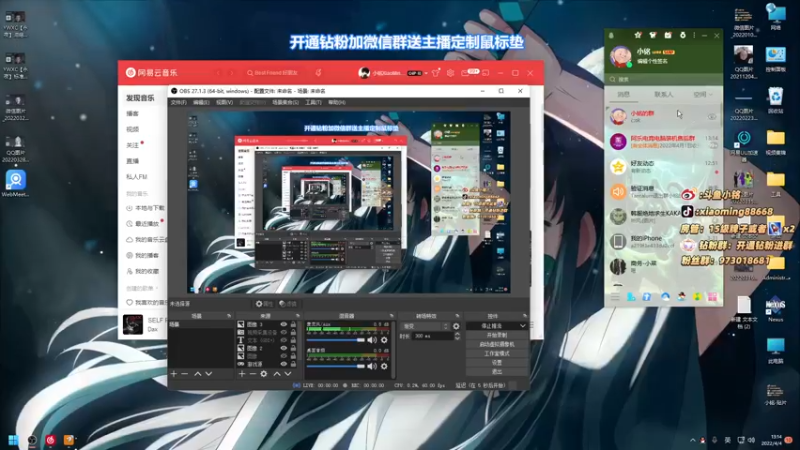Image resolution: width=800 pixels, height=450 pixels.
Task: Move source down in sources panel
Action: 288,374
